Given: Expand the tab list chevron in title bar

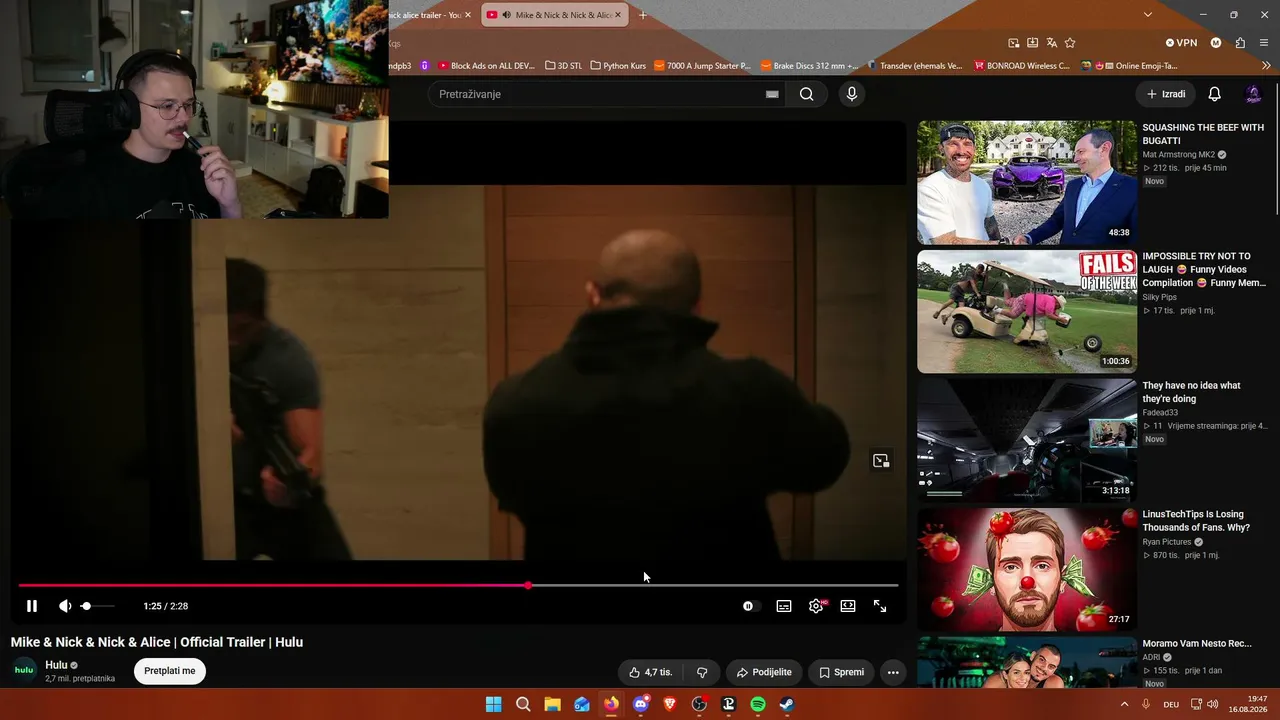Looking at the screenshot, I should coord(1148,15).
